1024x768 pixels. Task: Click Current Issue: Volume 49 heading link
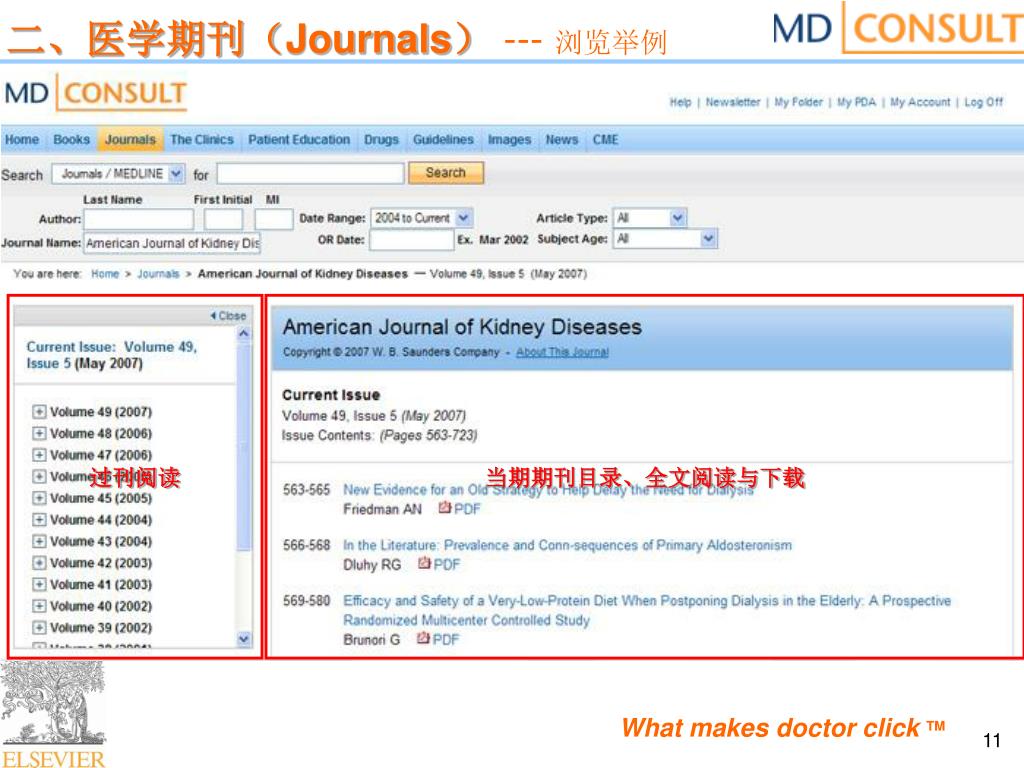point(111,355)
